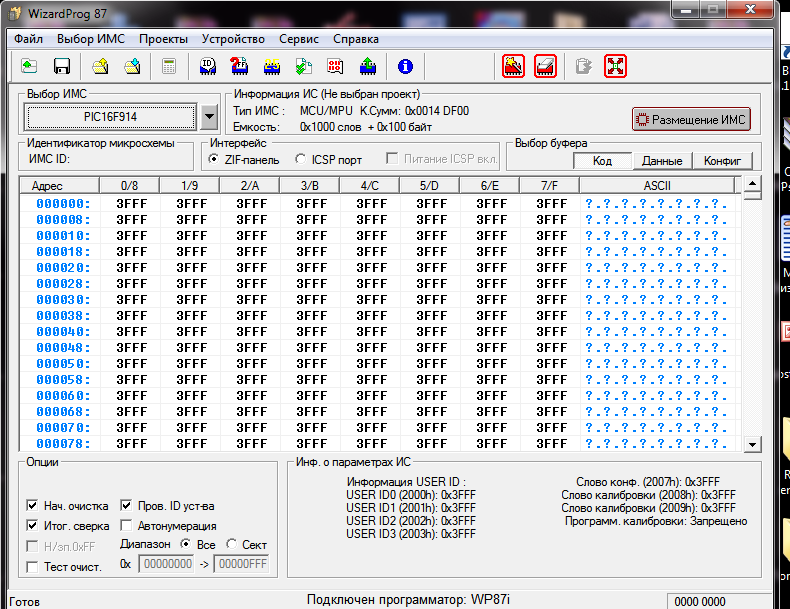Viewport: 790px width, 609px height.
Task: Enable the Автонумерация checkbox
Action: point(126,525)
